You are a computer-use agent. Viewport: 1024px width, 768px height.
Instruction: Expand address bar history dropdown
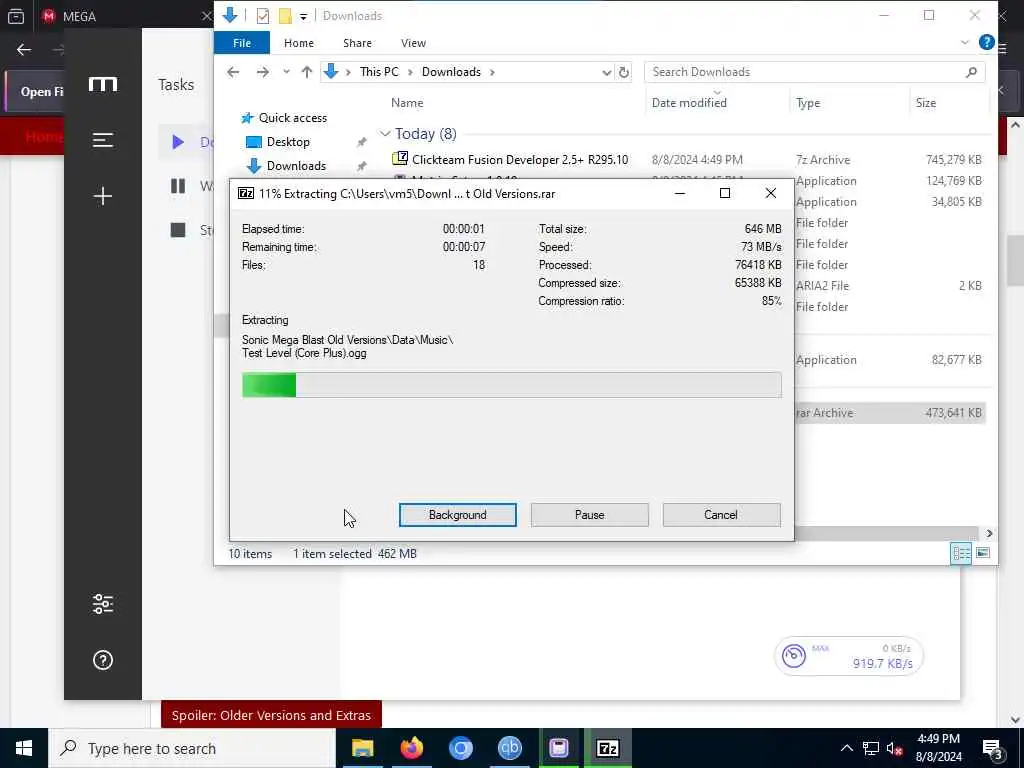point(607,72)
